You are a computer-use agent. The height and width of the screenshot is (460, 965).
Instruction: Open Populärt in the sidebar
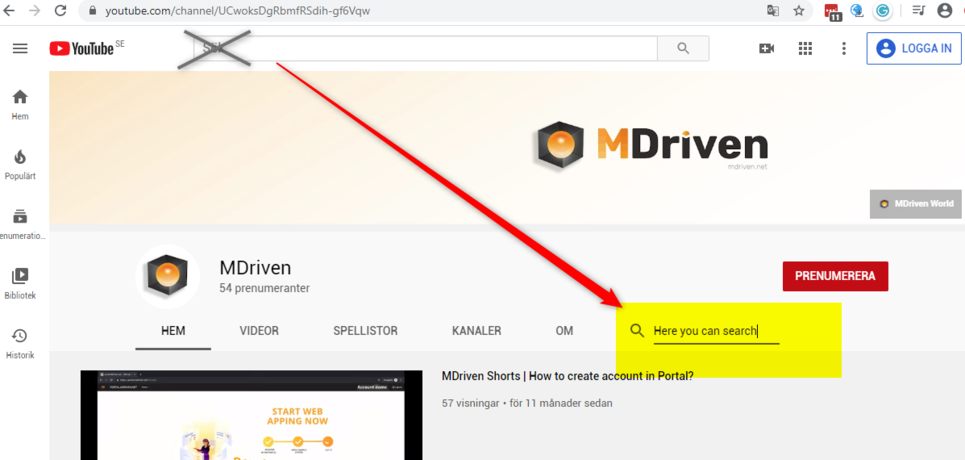(20, 164)
